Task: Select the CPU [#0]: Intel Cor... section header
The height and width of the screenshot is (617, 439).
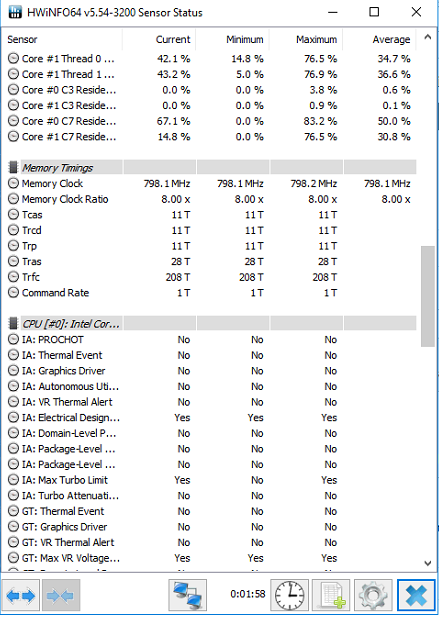Action: 212,324
